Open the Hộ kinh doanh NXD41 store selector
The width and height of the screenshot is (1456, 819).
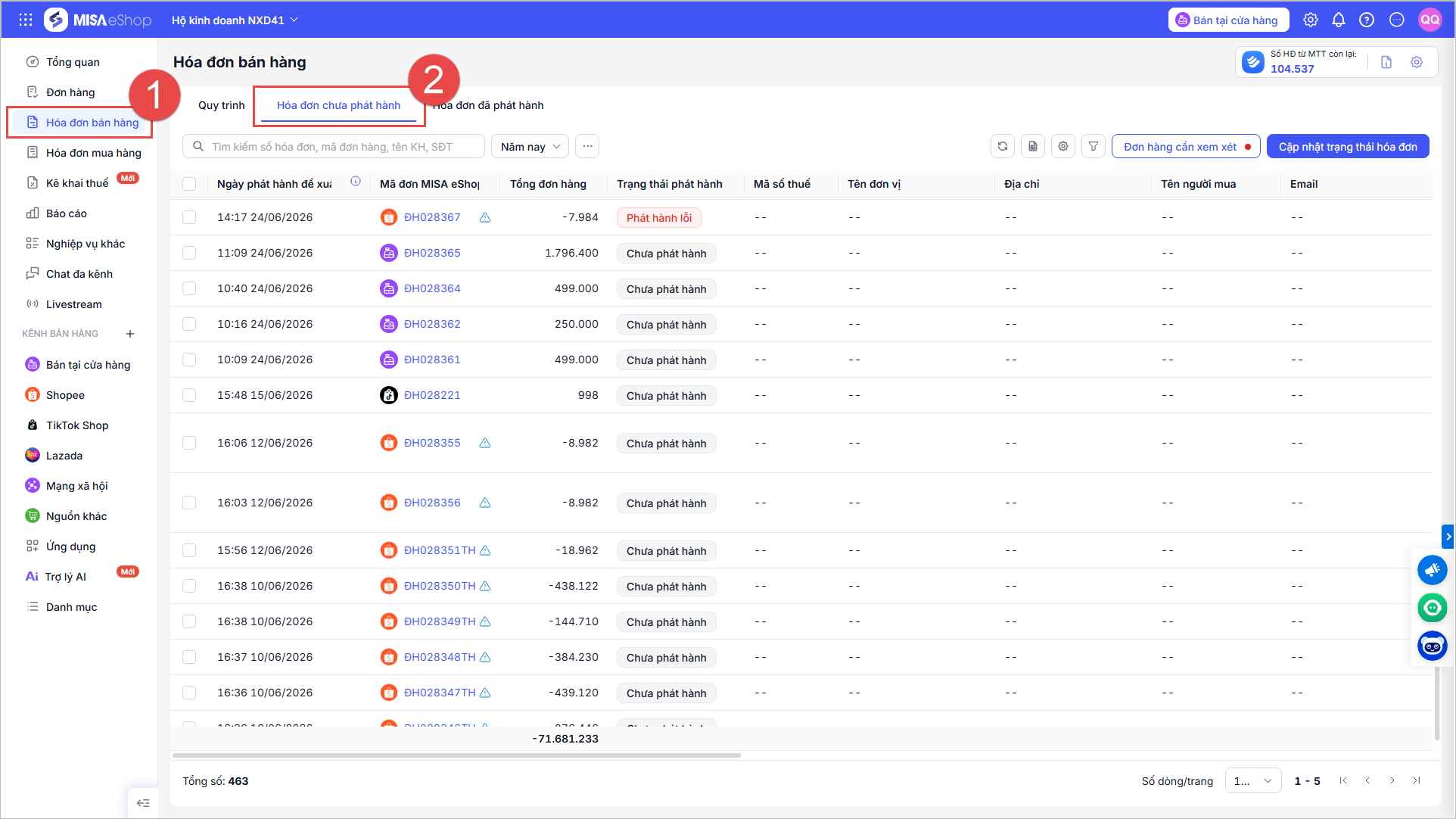pos(235,20)
